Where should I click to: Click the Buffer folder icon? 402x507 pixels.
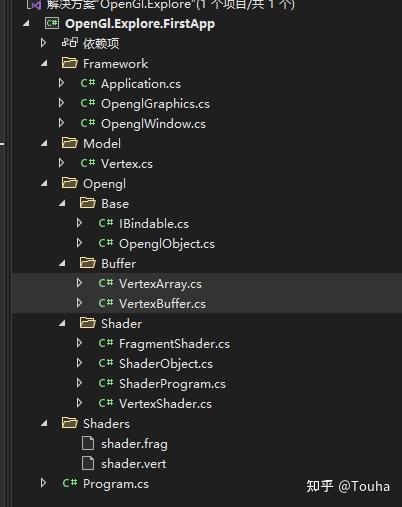pos(88,263)
